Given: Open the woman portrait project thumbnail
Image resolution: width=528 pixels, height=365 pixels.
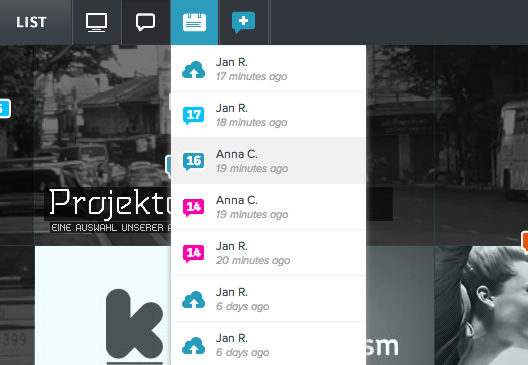Looking at the screenshot, I should 481,305.
